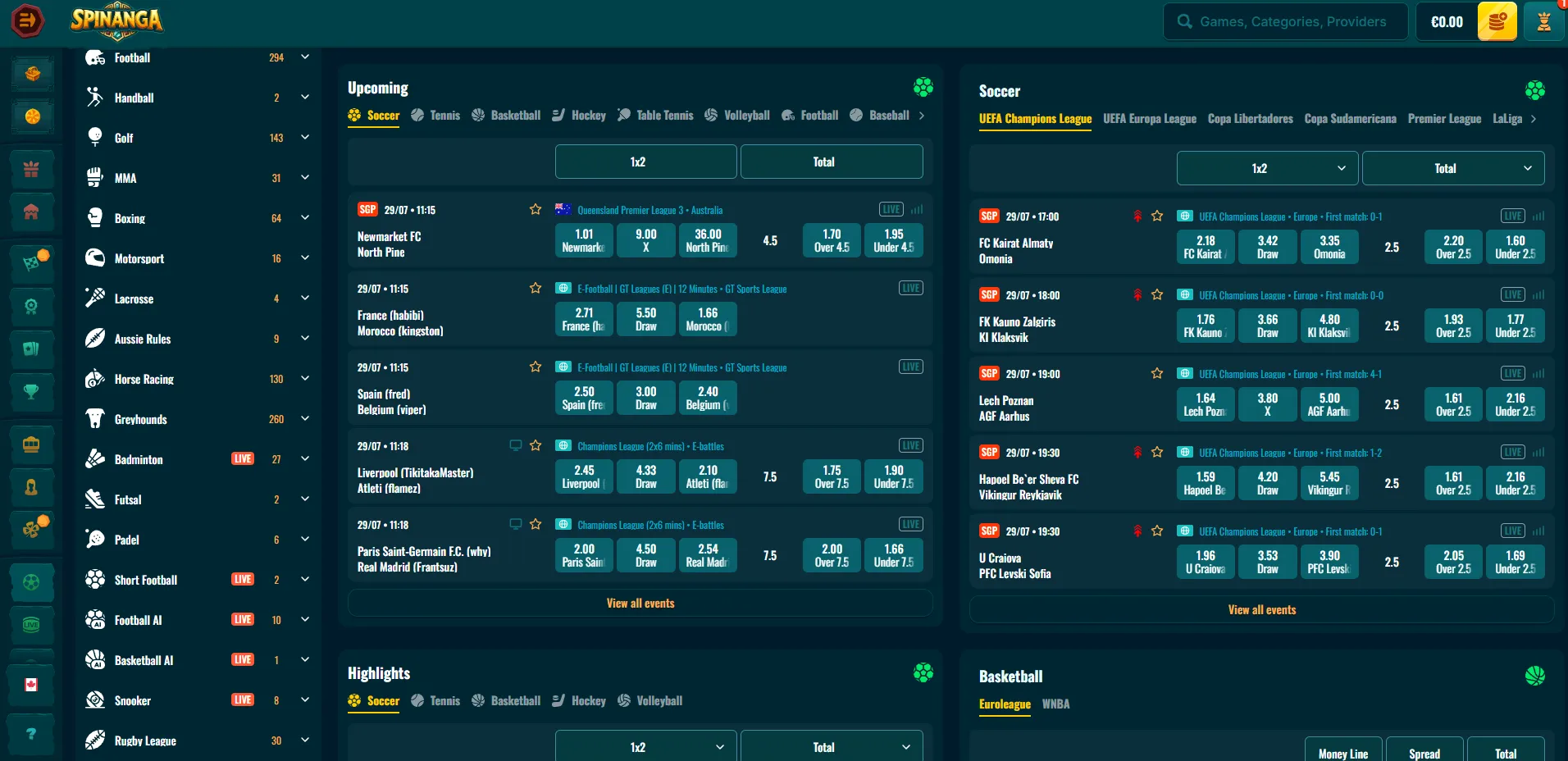Expand the Football category chevron
The width and height of the screenshot is (1568, 761).
tap(305, 57)
